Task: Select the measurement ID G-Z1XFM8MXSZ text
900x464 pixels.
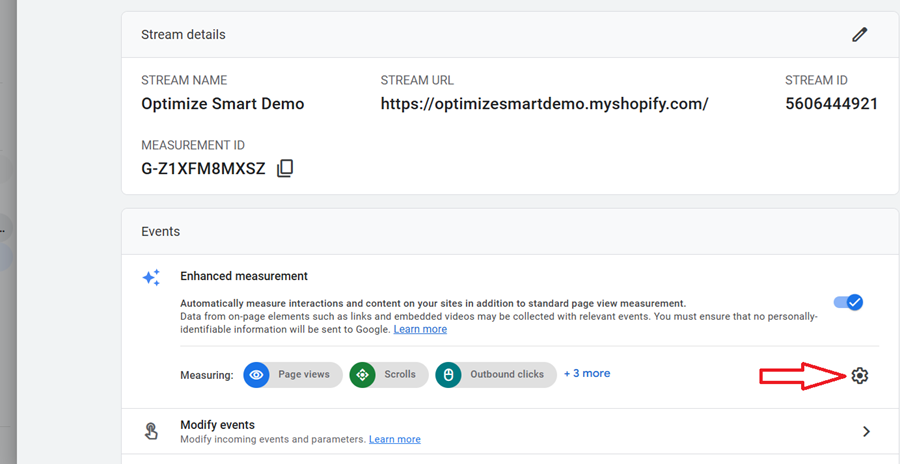Action: (203, 168)
